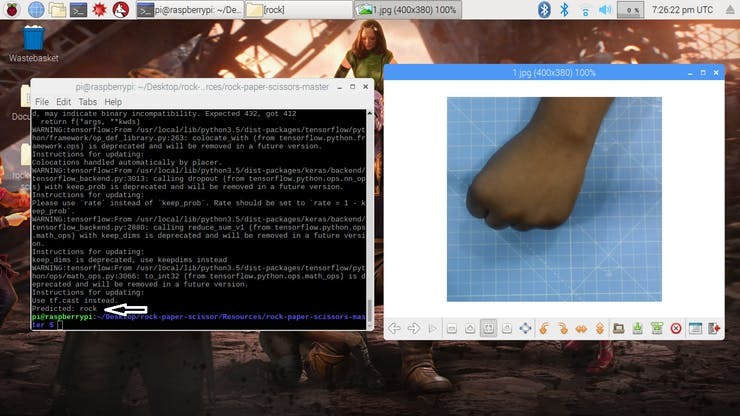This screenshot has width=740, height=416.
Task: Launch Mathematica from the taskbar
Action: pyautogui.click(x=99, y=9)
